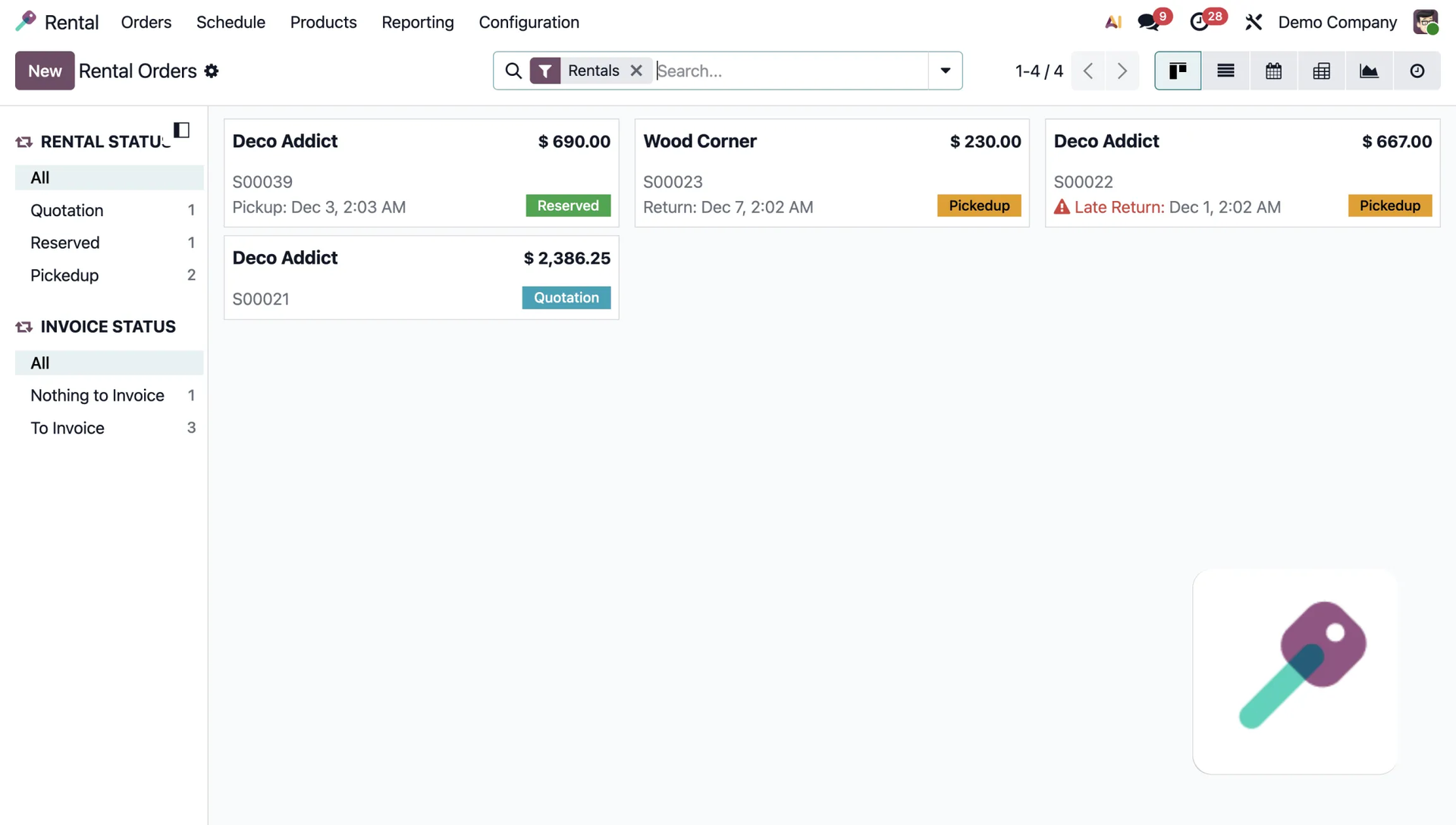Open order S00039 card
The image size is (1456, 825).
point(421,173)
